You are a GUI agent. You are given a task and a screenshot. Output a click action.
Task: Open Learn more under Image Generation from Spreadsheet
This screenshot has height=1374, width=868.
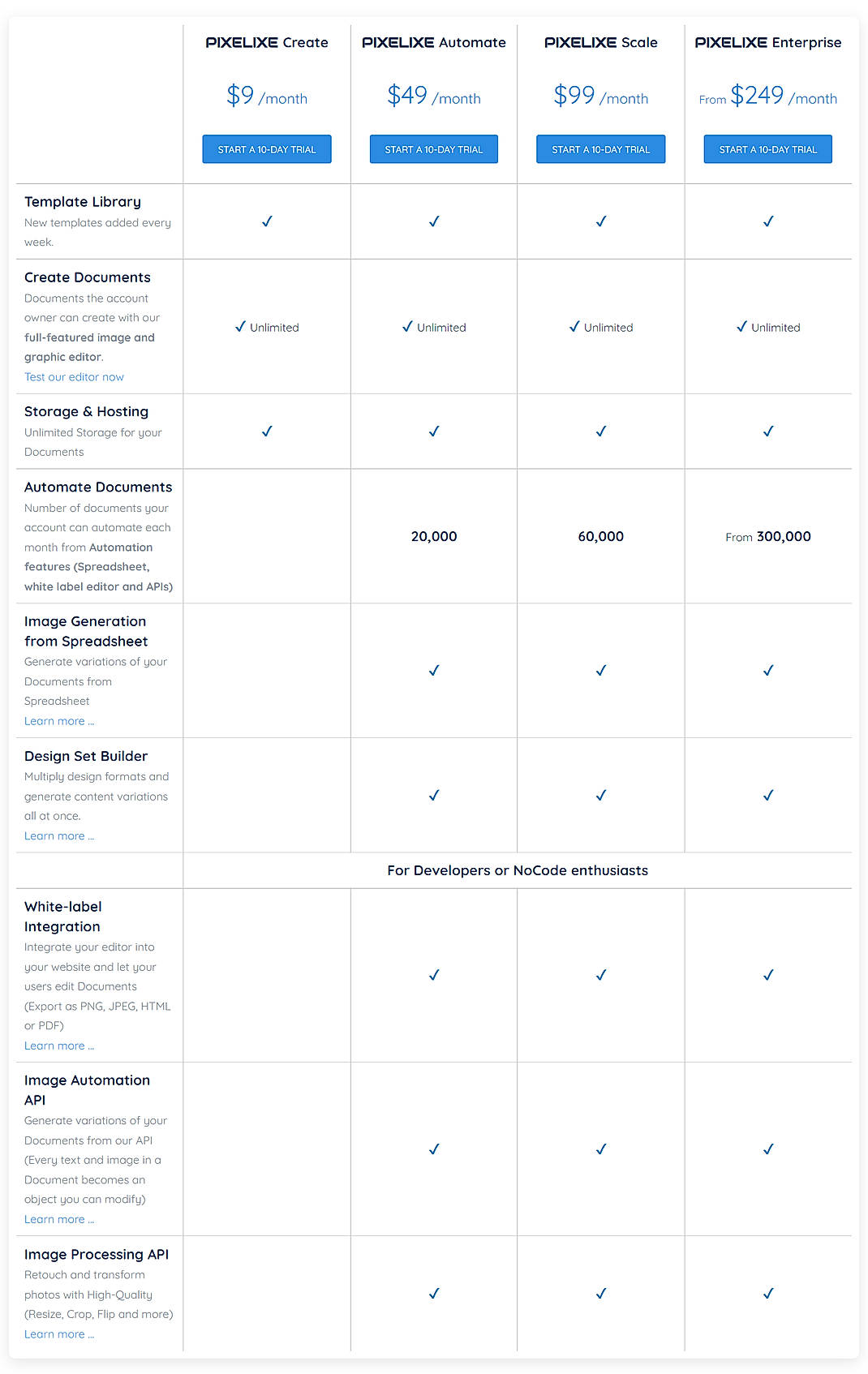pyautogui.click(x=59, y=720)
